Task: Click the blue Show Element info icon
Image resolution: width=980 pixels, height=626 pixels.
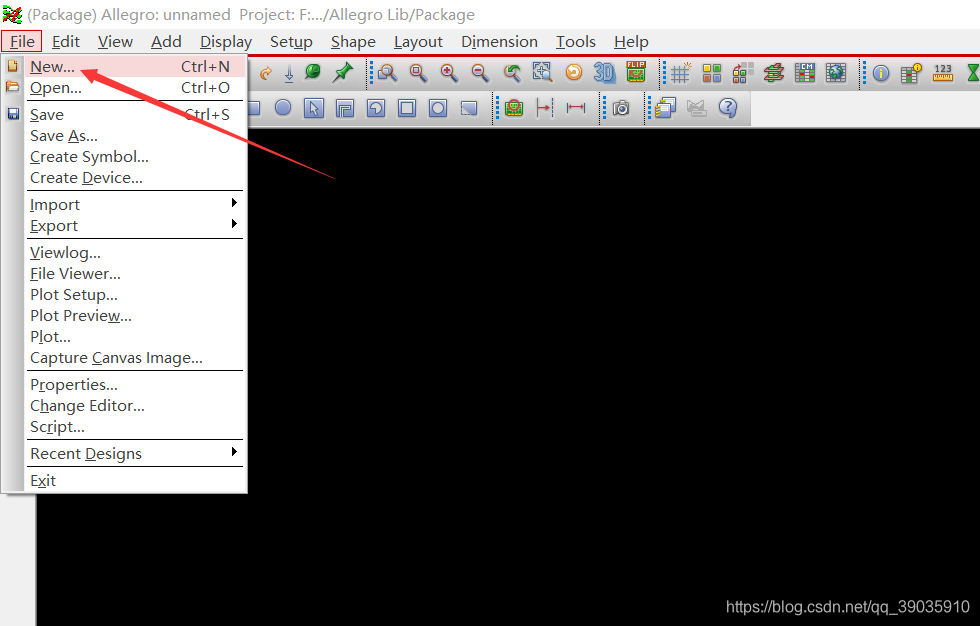Action: point(881,73)
